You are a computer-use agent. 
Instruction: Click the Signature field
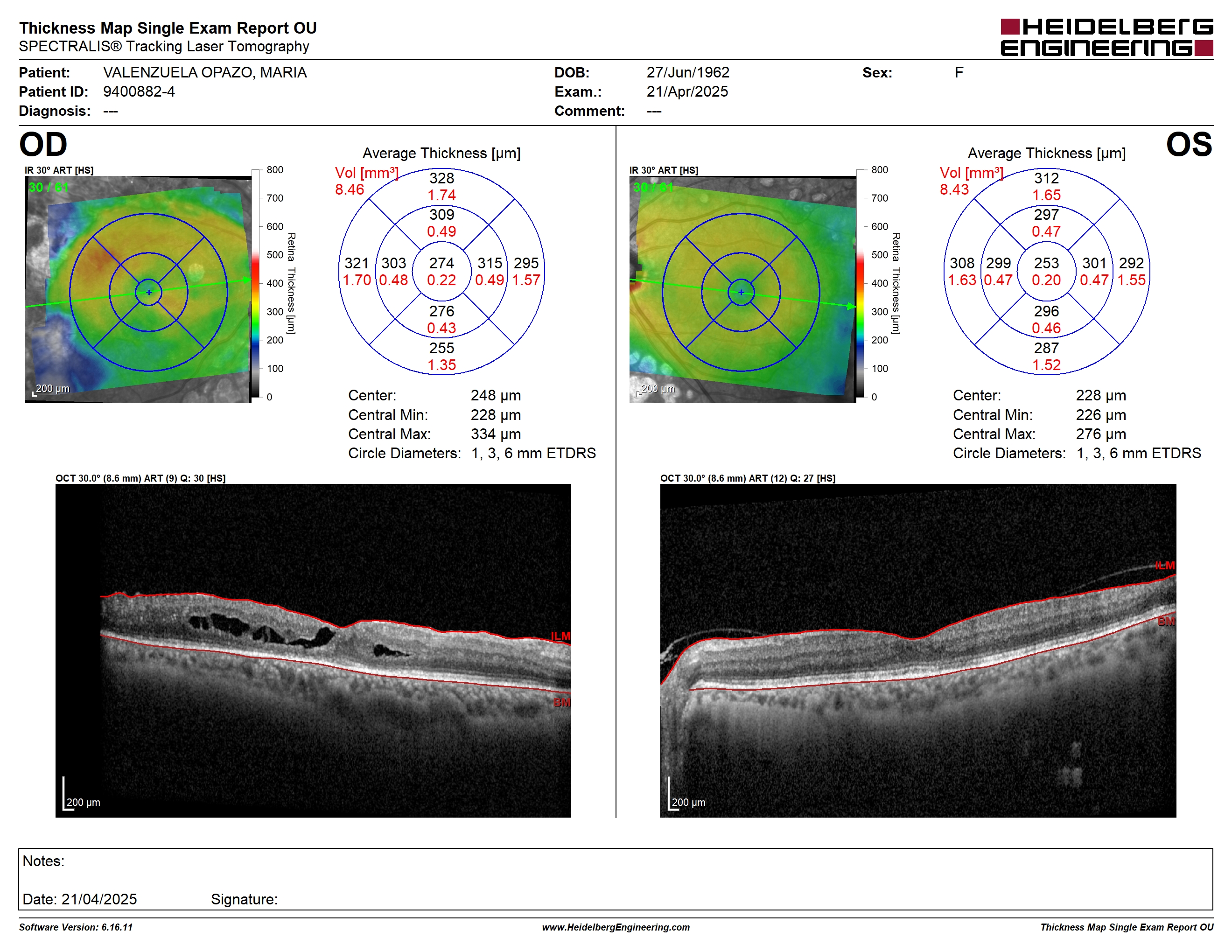tap(244, 899)
